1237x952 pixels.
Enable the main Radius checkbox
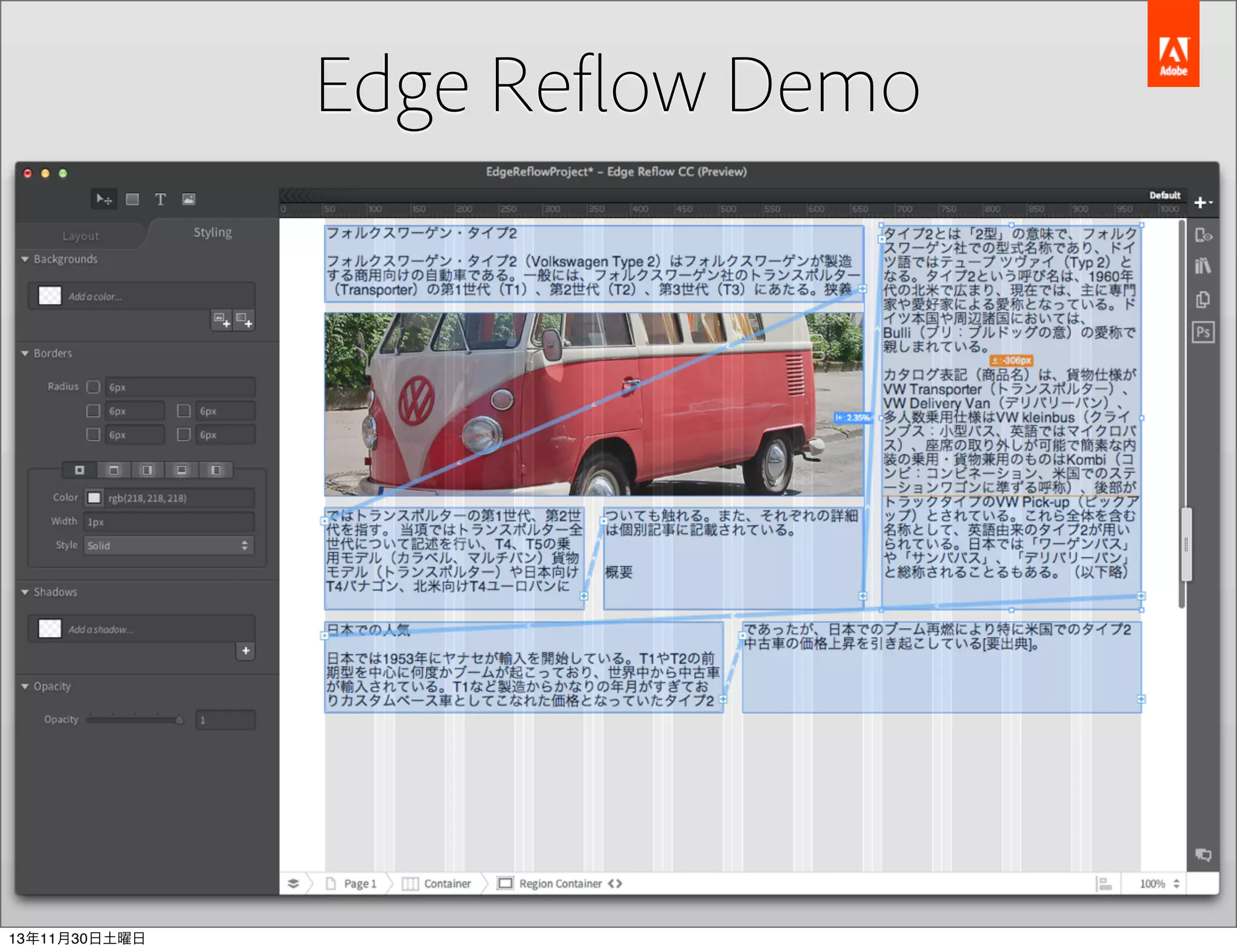coord(93,387)
